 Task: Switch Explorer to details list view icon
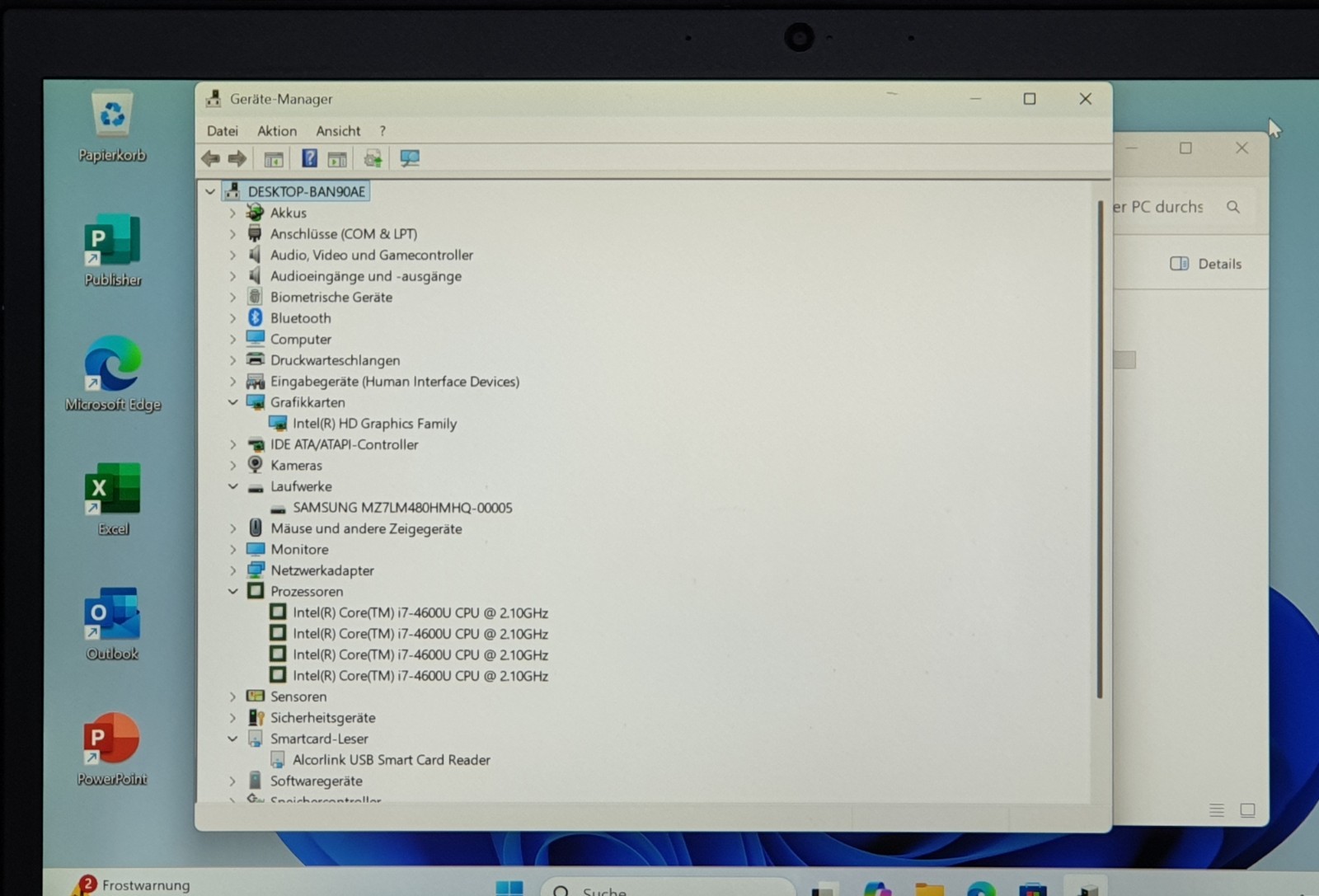point(1217,810)
